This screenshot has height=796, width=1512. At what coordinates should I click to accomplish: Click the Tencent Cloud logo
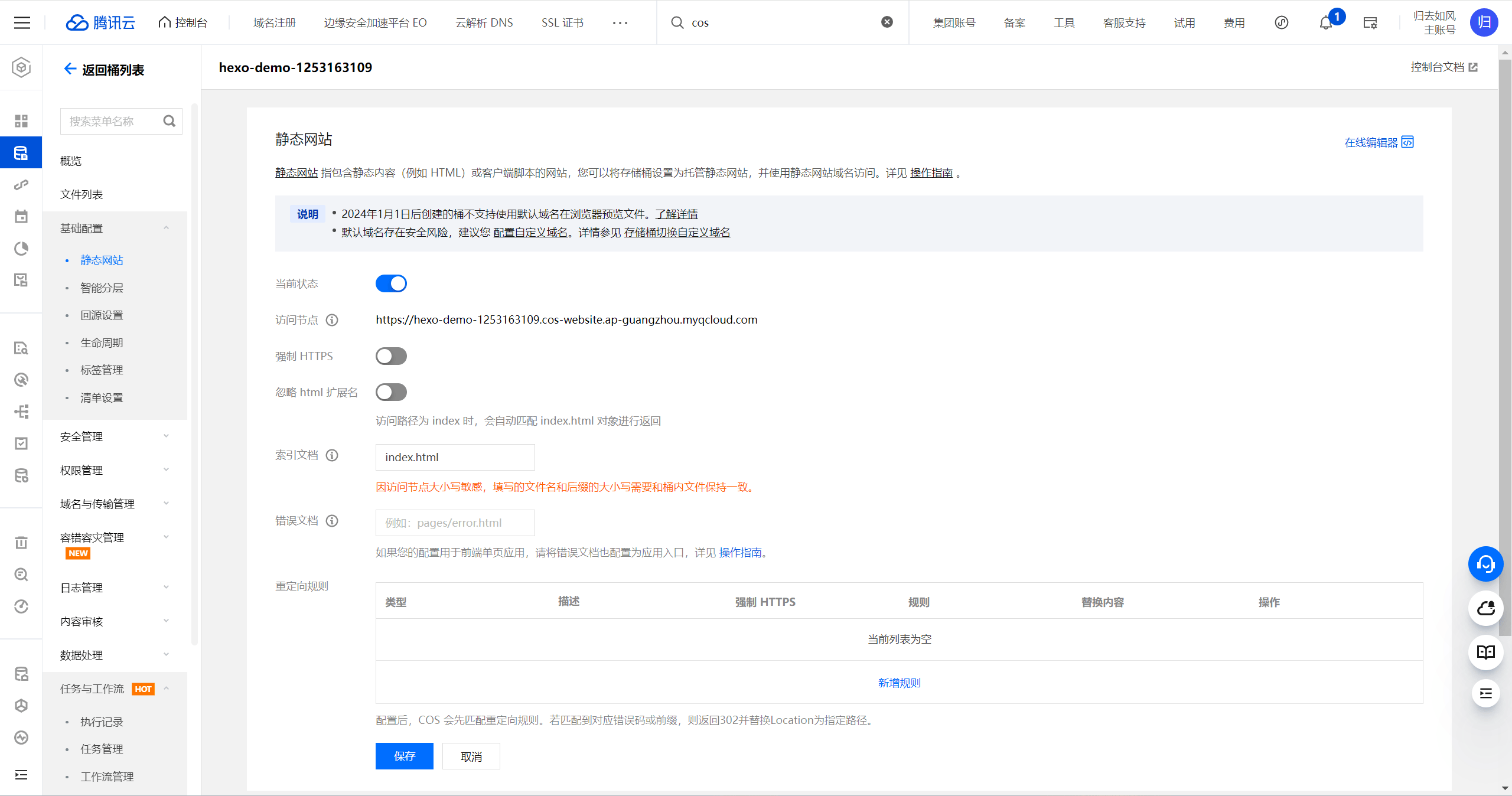100,22
